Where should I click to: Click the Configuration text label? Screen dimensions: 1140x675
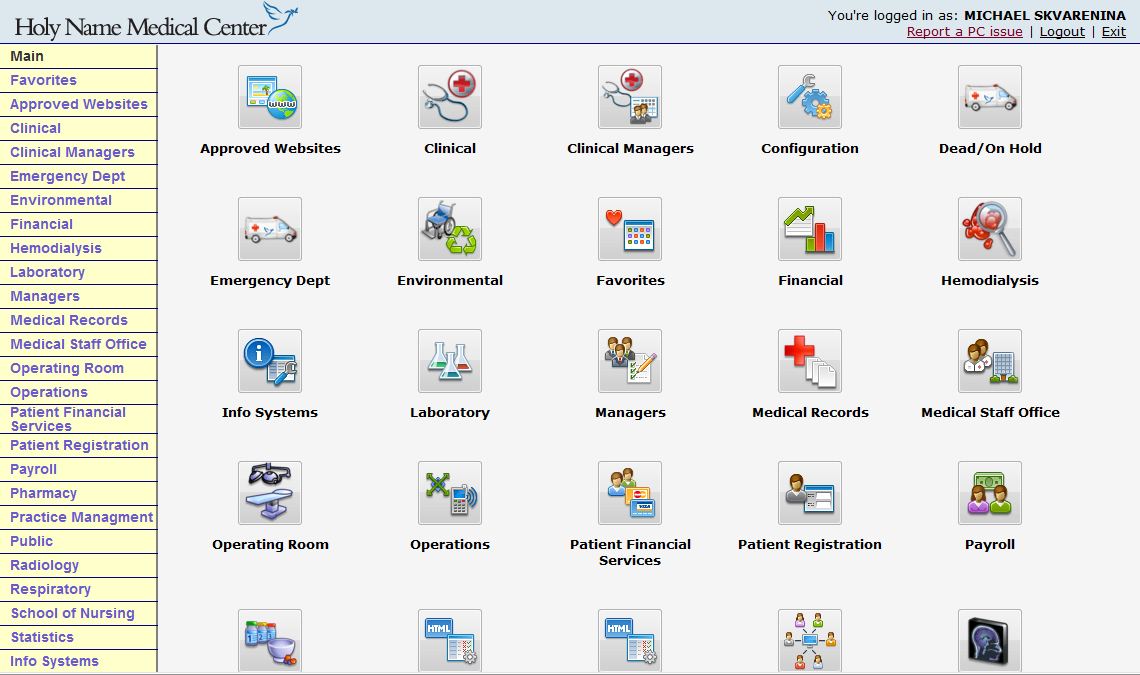[810, 148]
